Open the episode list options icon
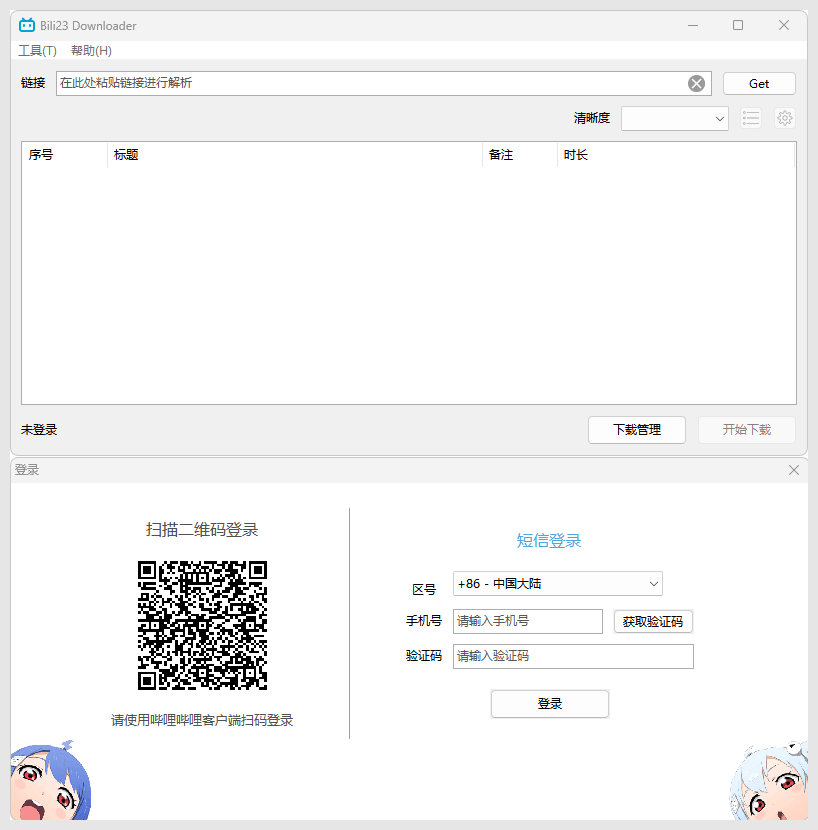818x830 pixels. 751,118
